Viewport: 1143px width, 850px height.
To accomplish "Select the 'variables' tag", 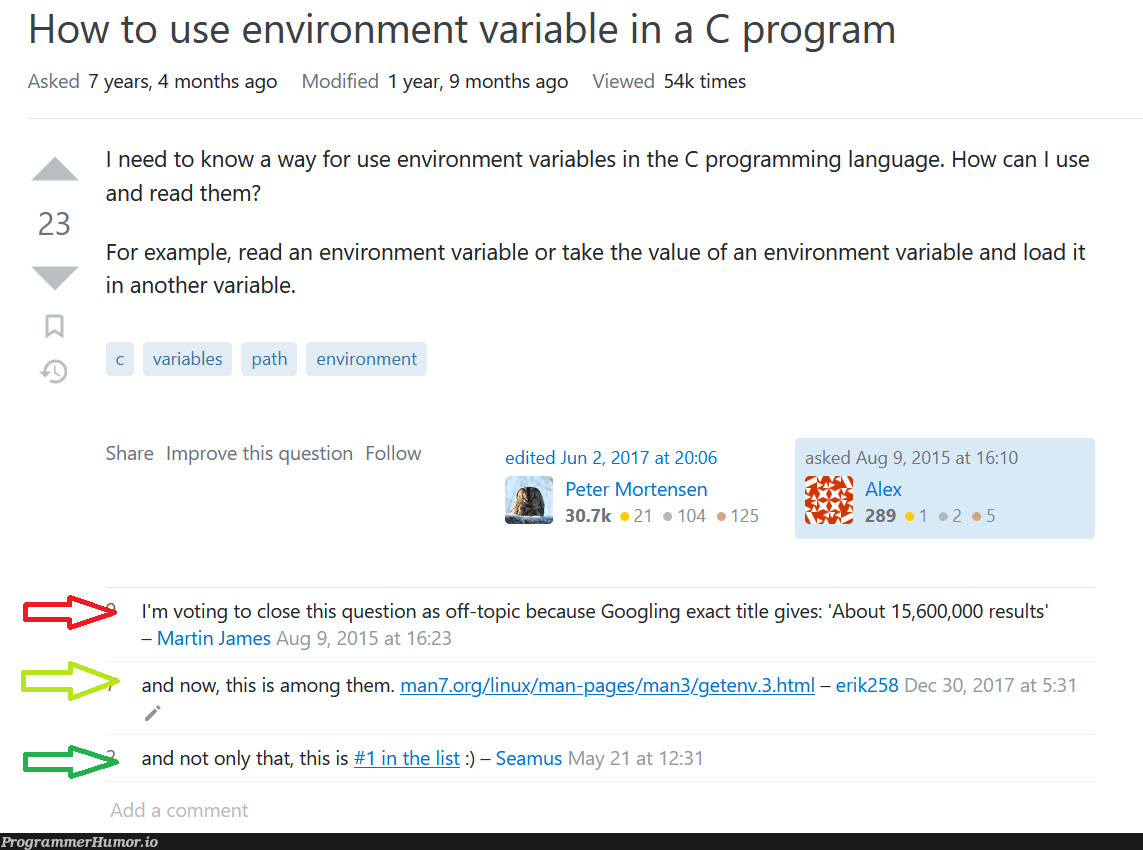I will point(187,358).
